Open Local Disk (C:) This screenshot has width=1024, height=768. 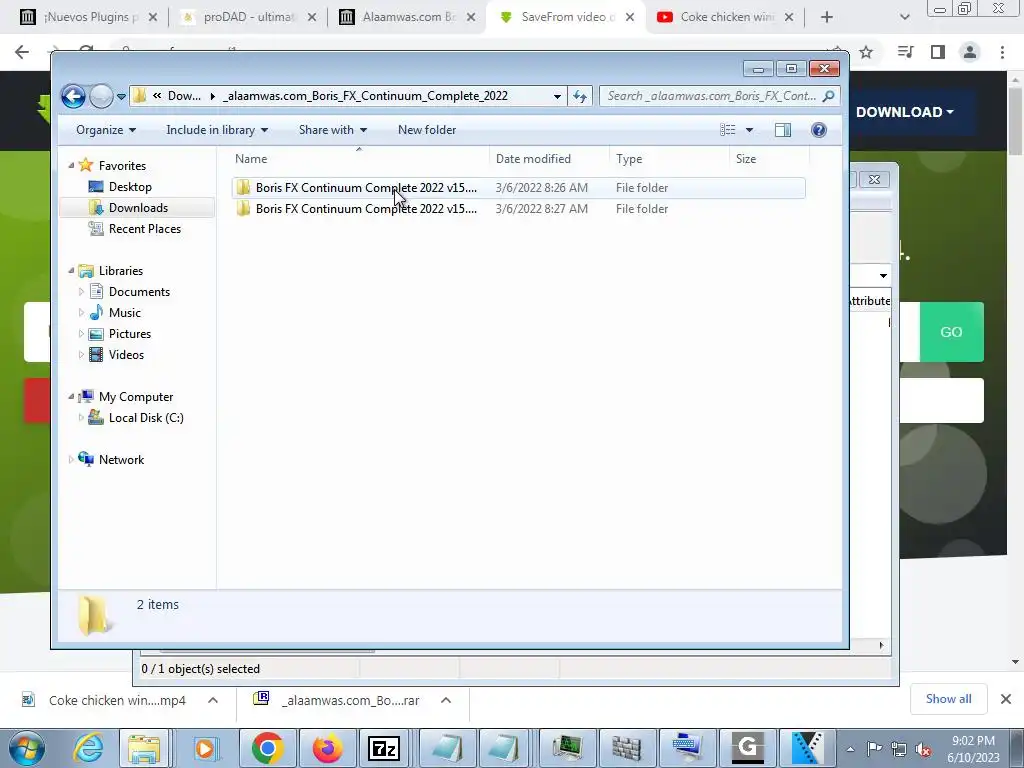click(146, 418)
